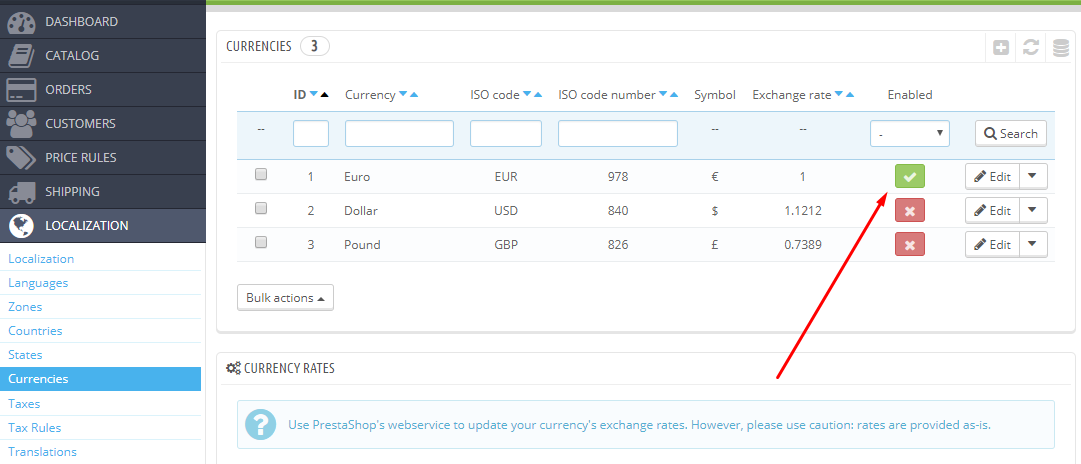The image size is (1081, 464).
Task: Refresh the currencies list
Action: 1030,48
